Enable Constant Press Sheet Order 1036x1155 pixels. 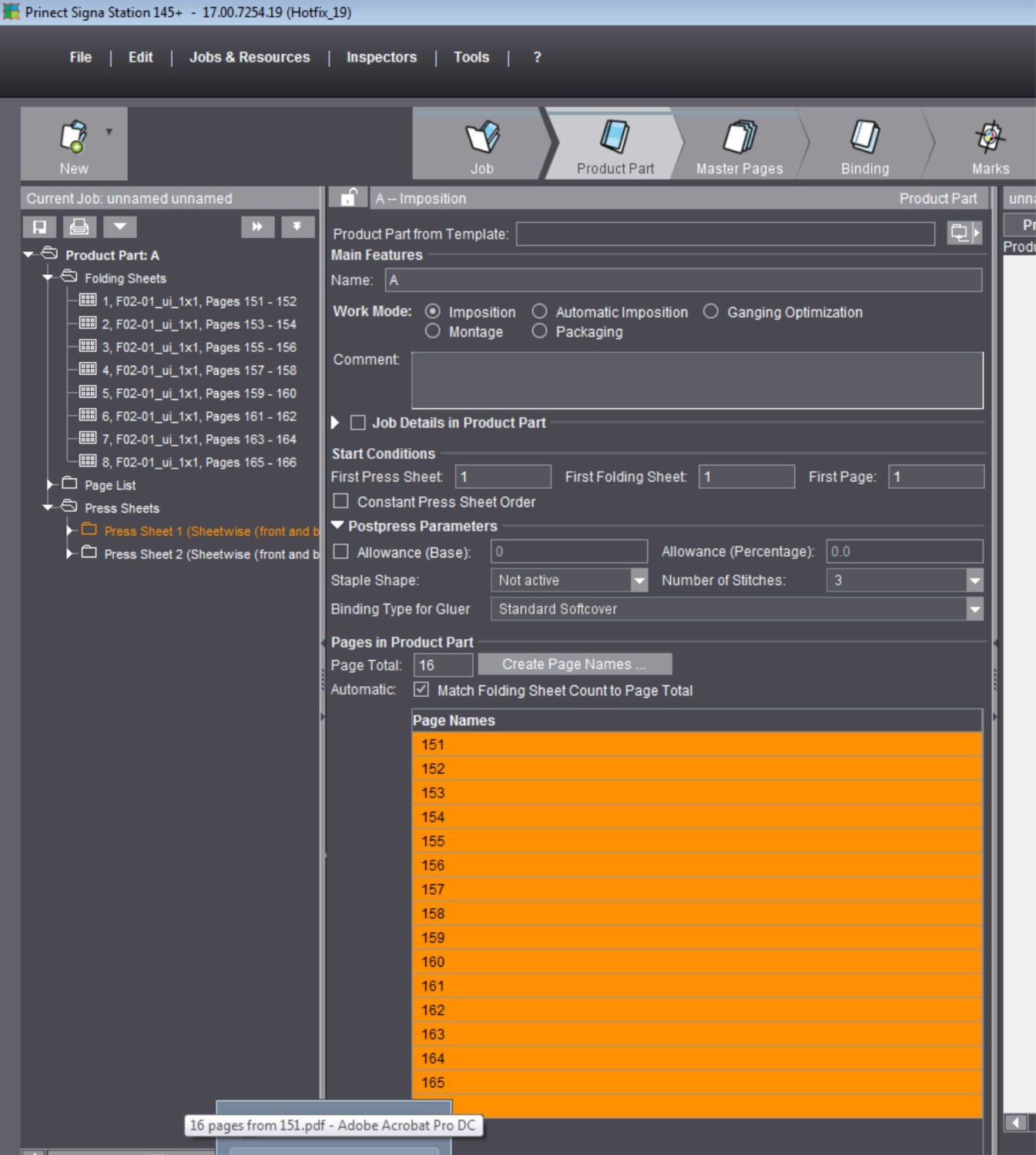click(341, 501)
